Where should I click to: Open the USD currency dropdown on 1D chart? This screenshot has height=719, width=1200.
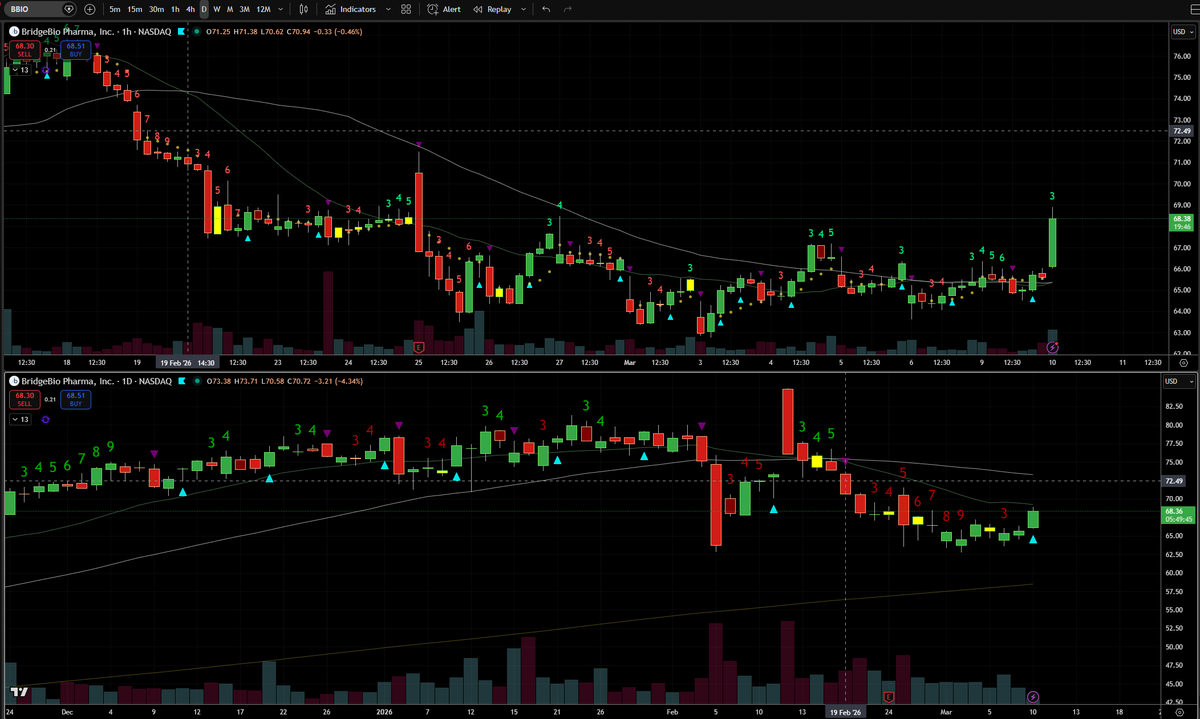pyautogui.click(x=1181, y=381)
